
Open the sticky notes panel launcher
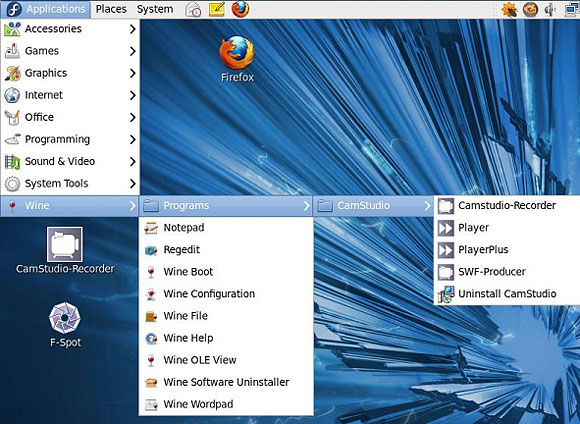(217, 9)
